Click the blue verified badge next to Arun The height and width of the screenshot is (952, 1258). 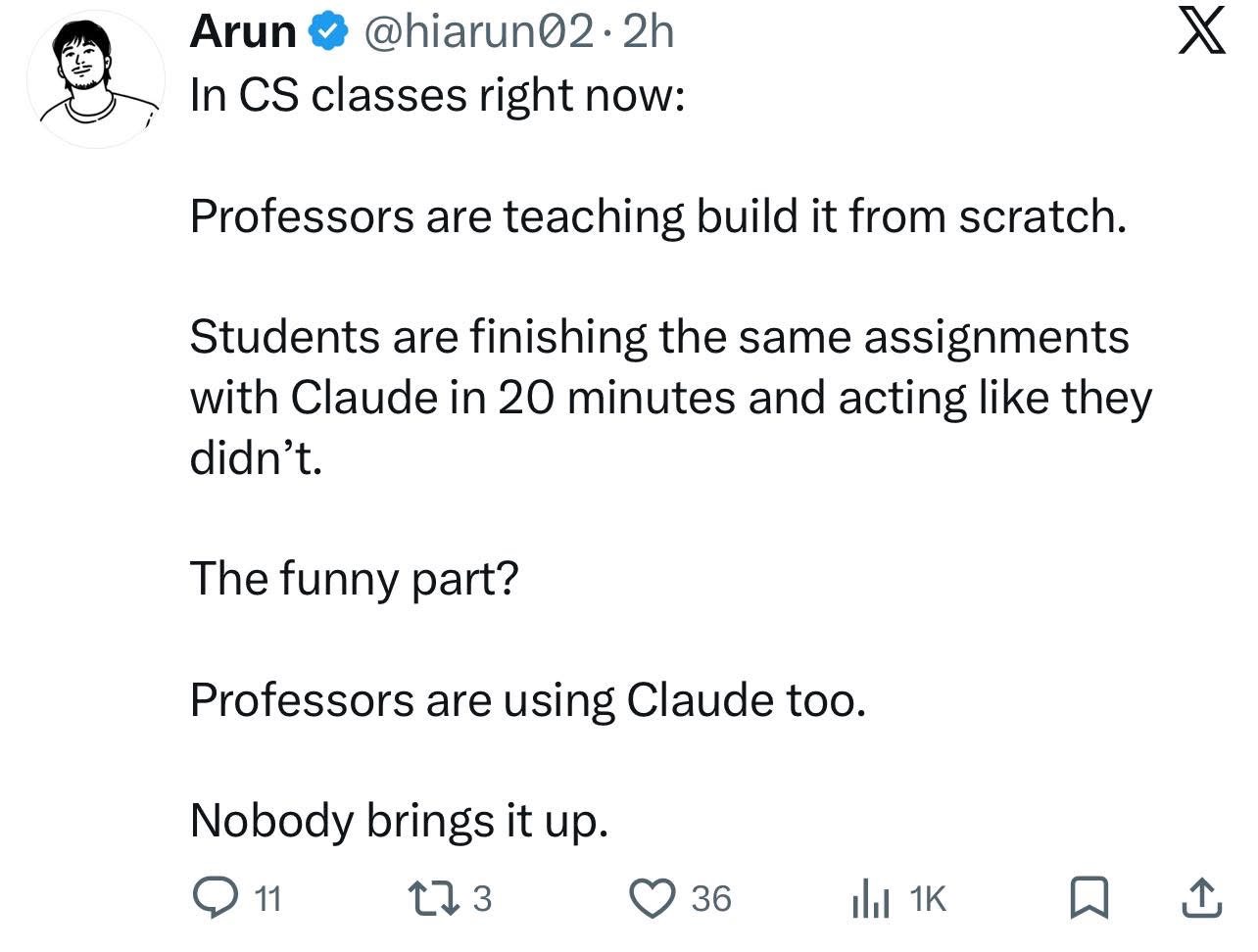coord(328,33)
